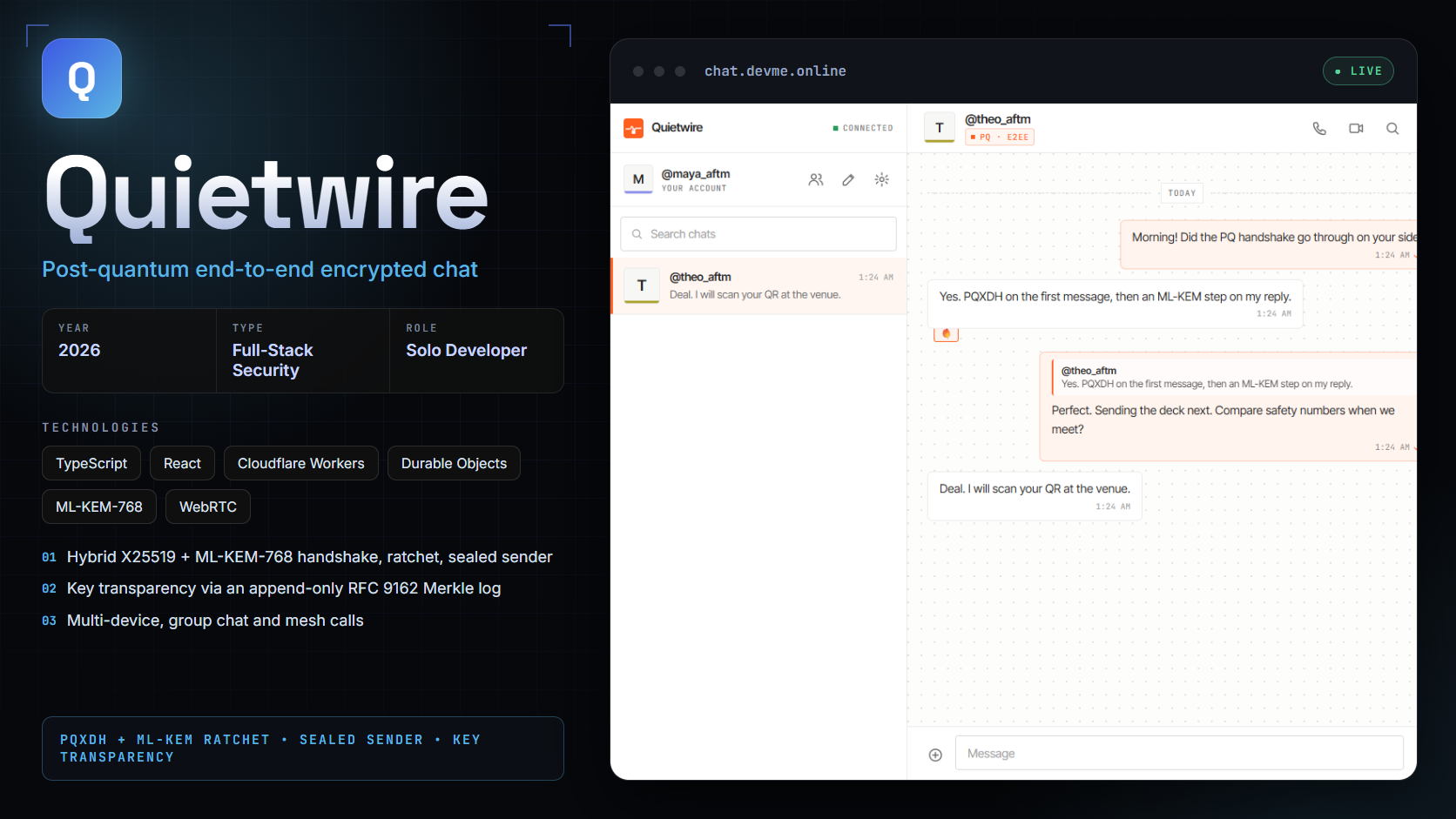Click the year 2026 value
Screen dimensions: 1456x819
click(79, 351)
